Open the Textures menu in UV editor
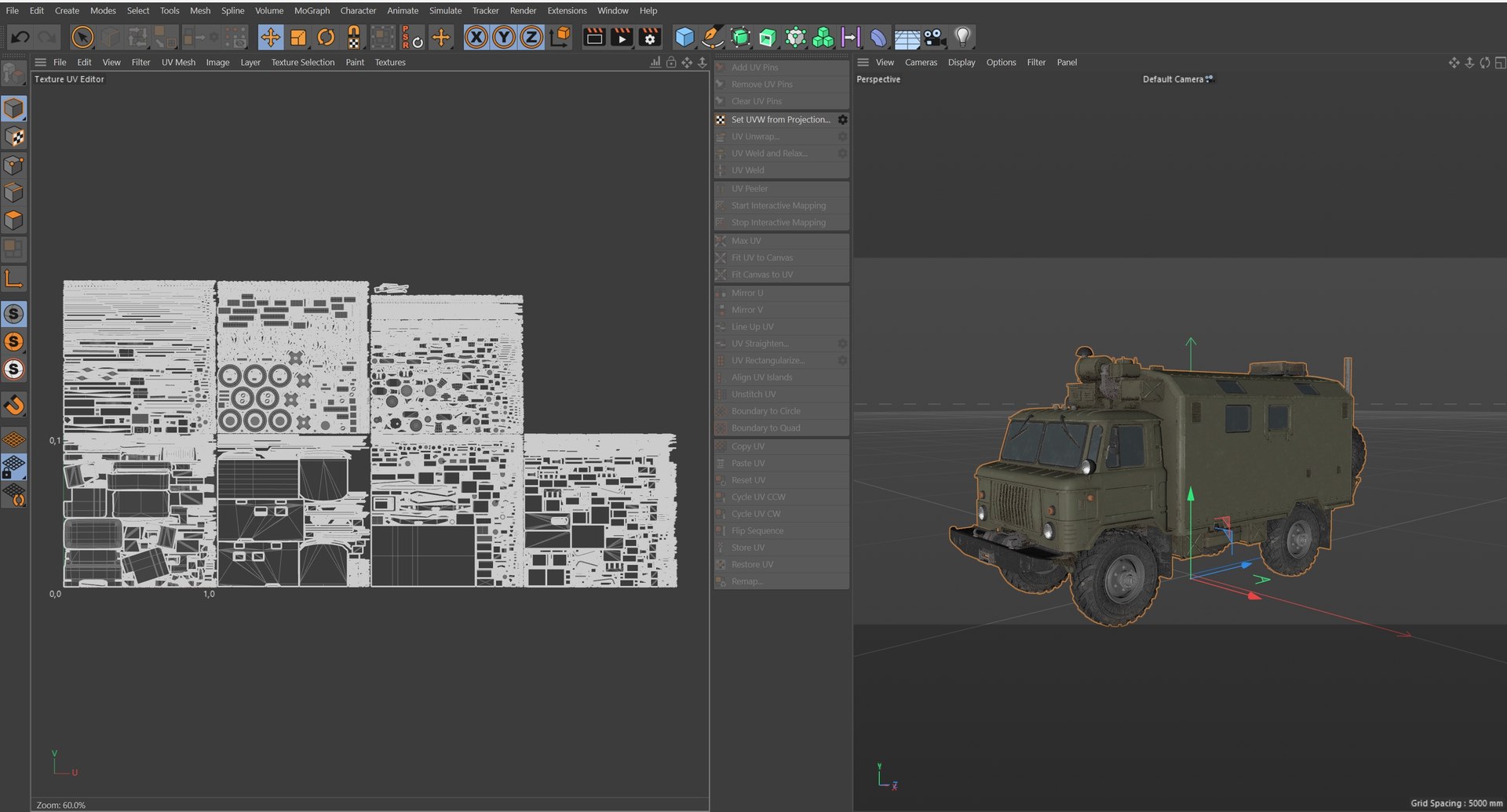The image size is (1507, 812). (x=390, y=62)
